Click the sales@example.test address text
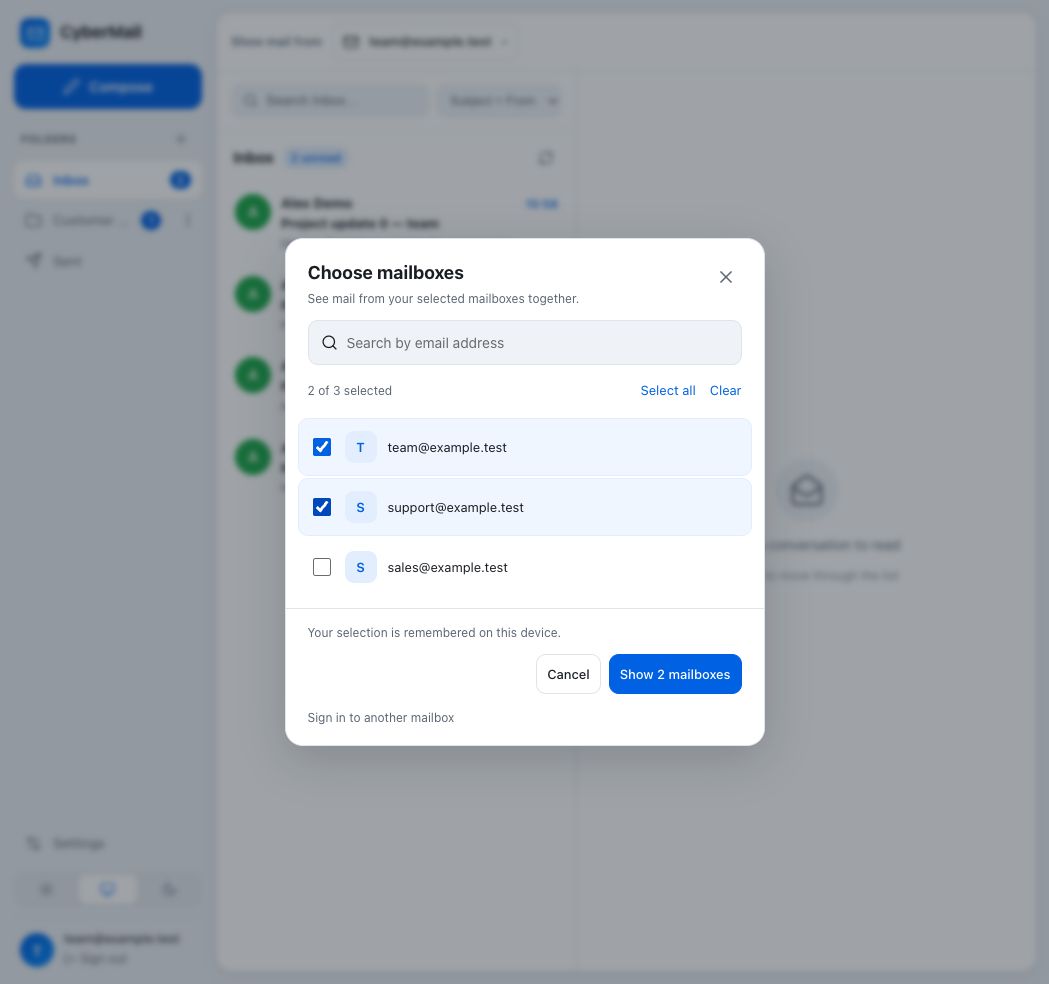 point(448,568)
